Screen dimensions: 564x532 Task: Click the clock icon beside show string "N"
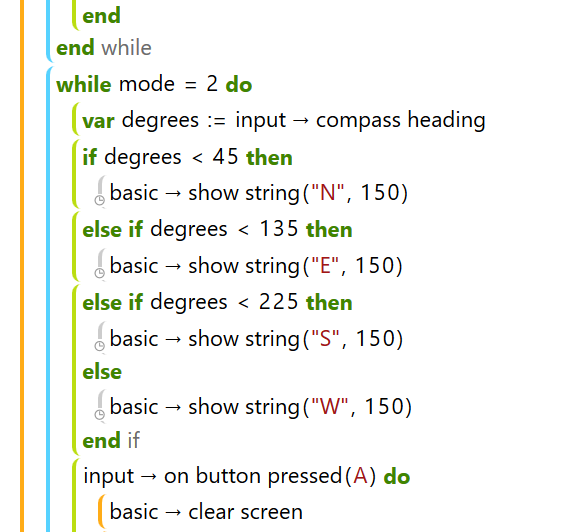coord(100,200)
